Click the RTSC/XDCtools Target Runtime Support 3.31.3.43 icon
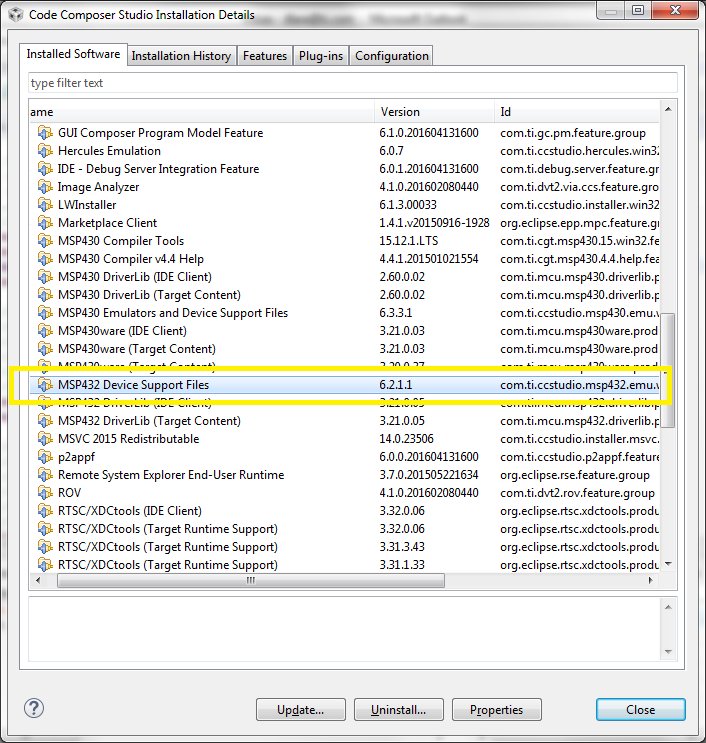This screenshot has height=743, width=706. pos(45,547)
